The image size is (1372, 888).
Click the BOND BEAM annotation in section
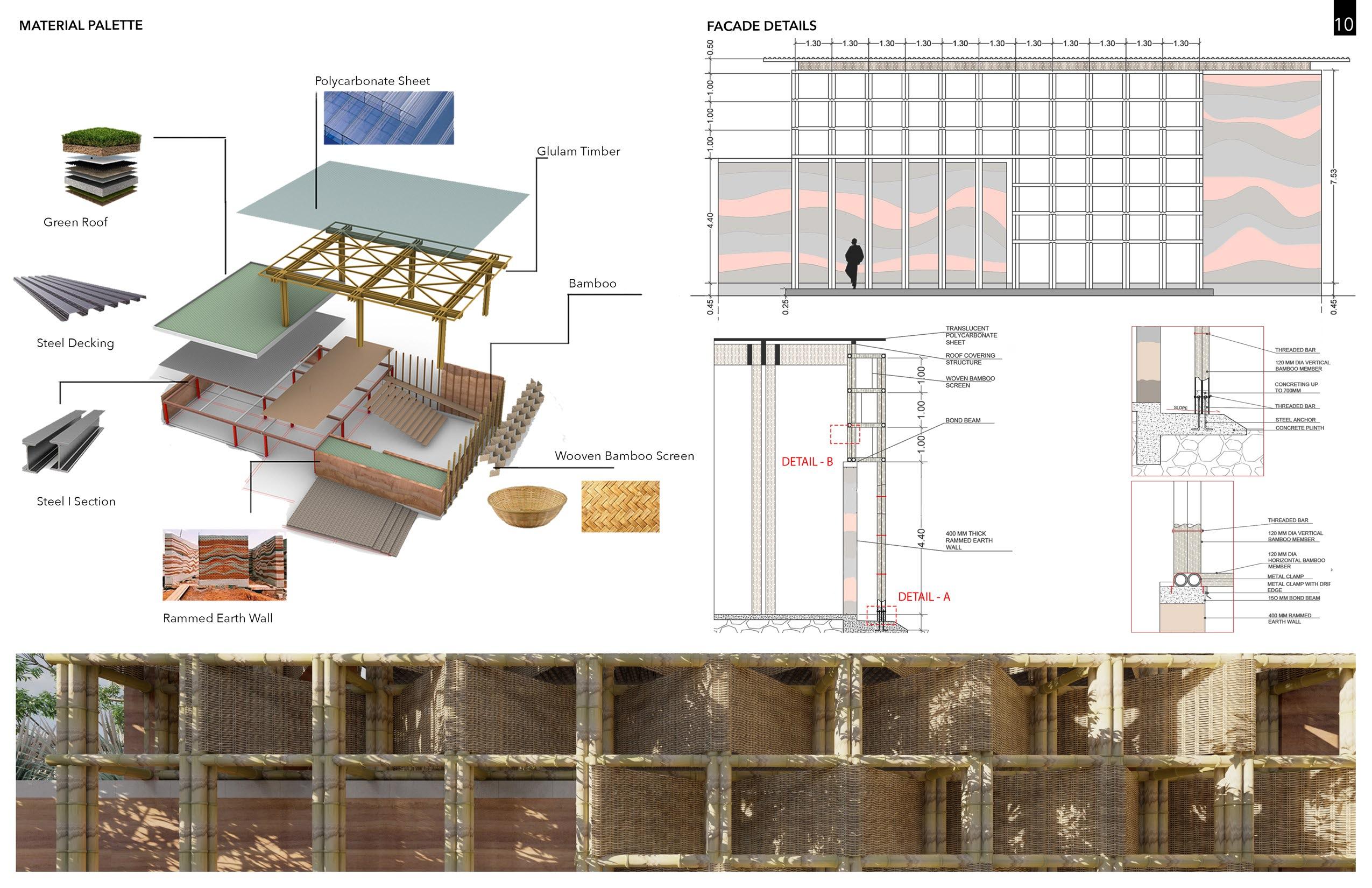tap(962, 421)
